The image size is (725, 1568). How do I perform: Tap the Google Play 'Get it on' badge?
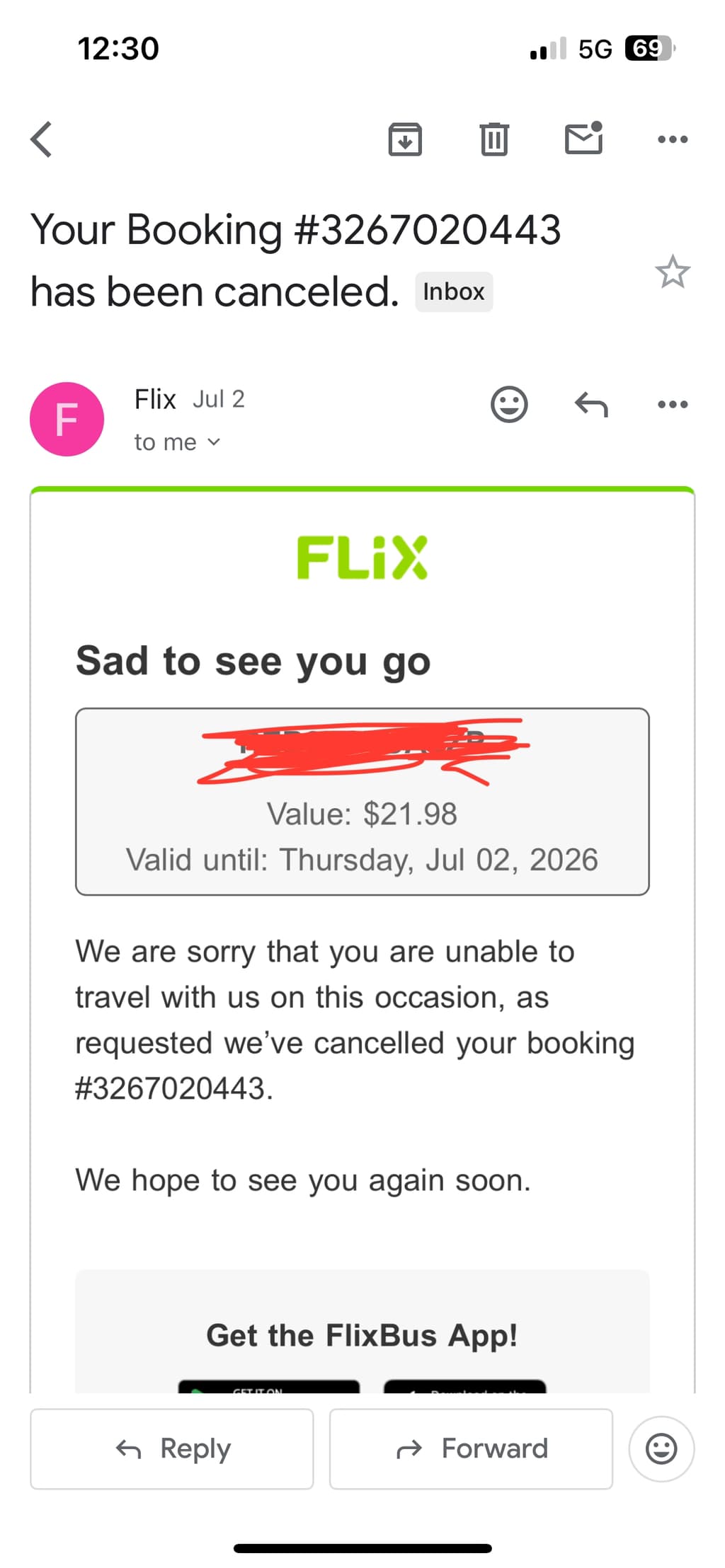269,1386
